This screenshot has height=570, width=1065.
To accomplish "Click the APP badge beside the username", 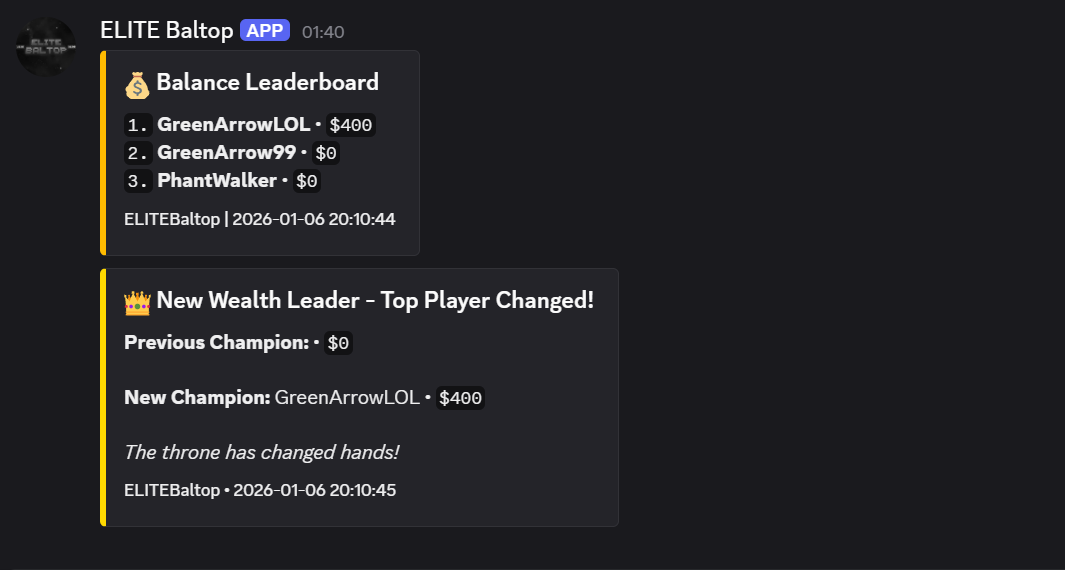I will point(265,31).
